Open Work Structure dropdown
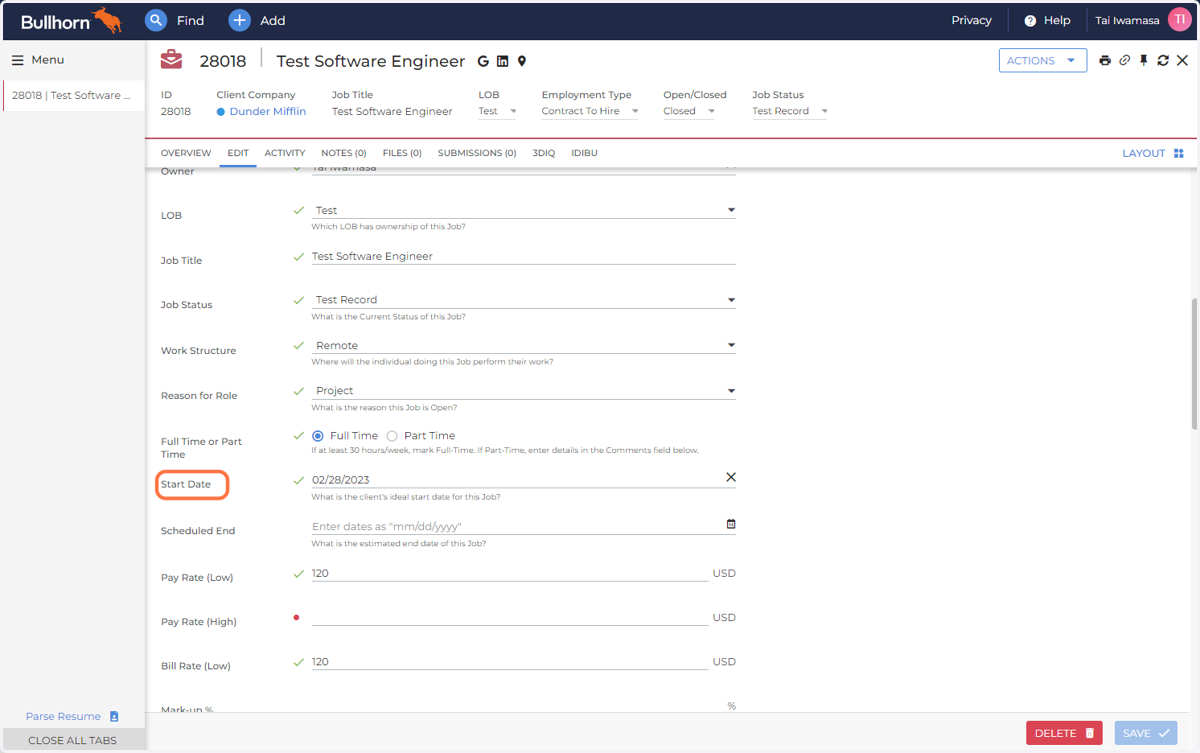 tap(524, 345)
